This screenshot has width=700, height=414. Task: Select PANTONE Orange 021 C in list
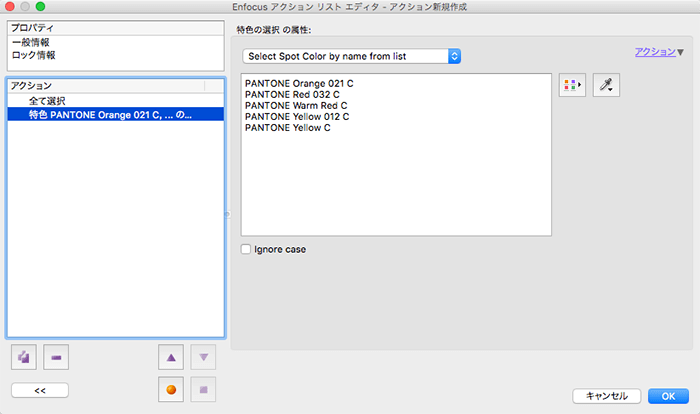point(299,84)
